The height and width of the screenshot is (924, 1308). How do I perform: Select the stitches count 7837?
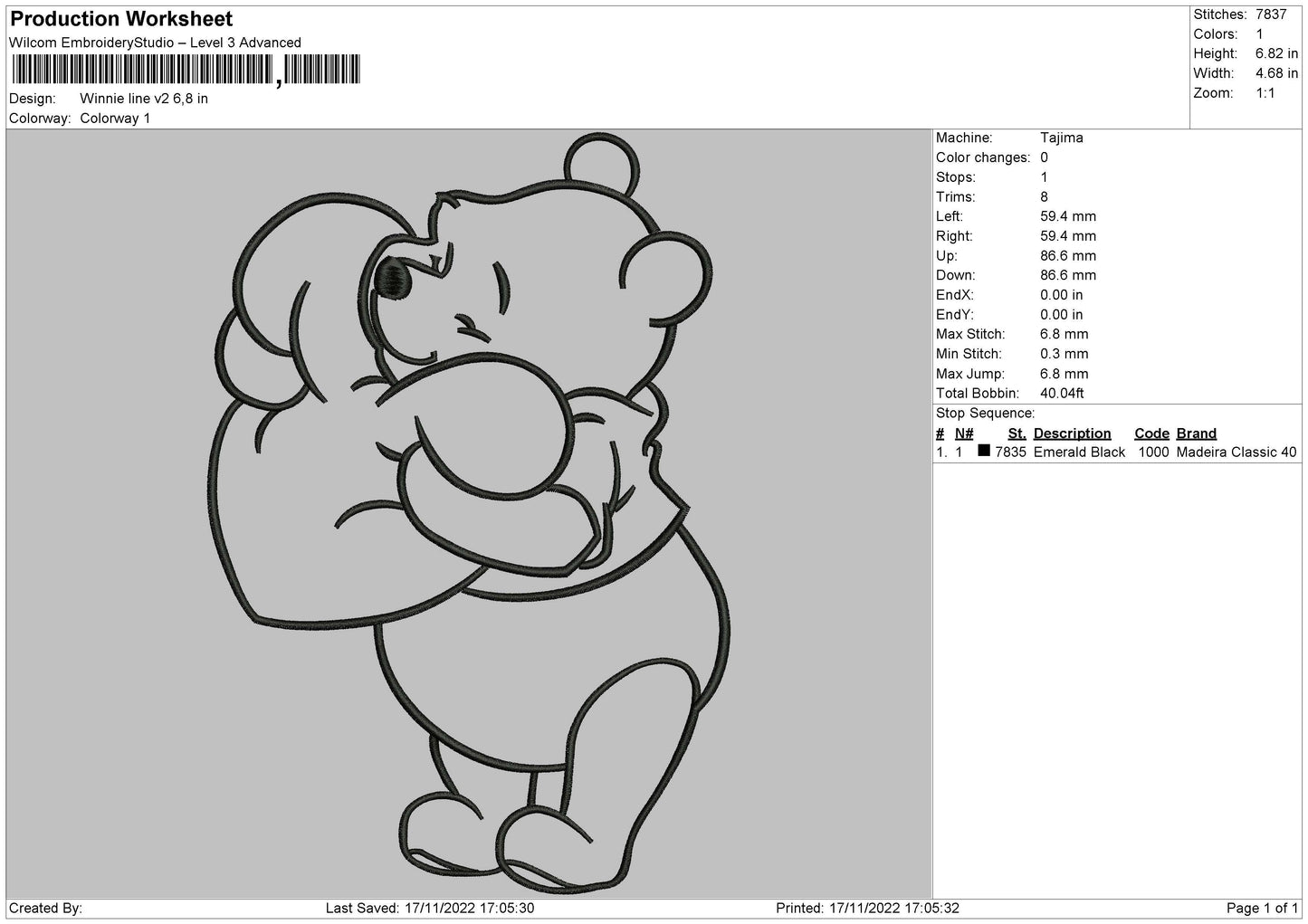pos(1271,14)
